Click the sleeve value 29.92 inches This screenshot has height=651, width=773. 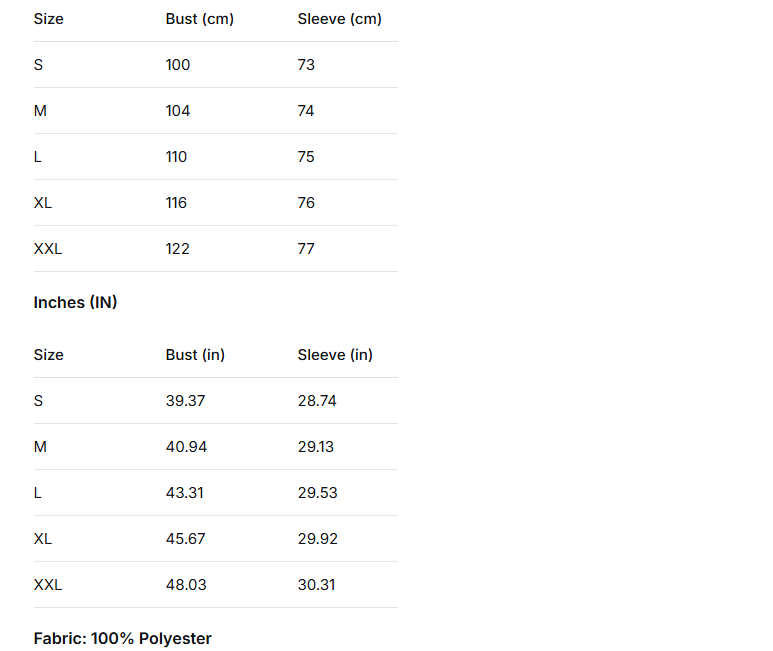318,539
